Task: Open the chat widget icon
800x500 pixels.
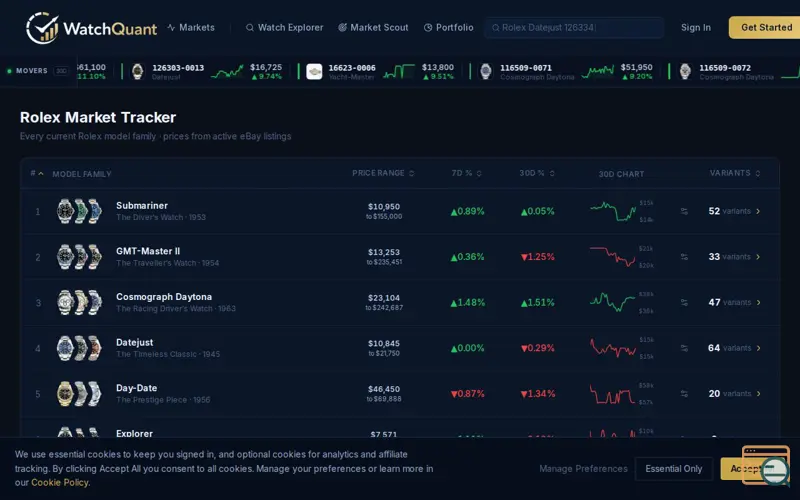Action: (x=767, y=466)
